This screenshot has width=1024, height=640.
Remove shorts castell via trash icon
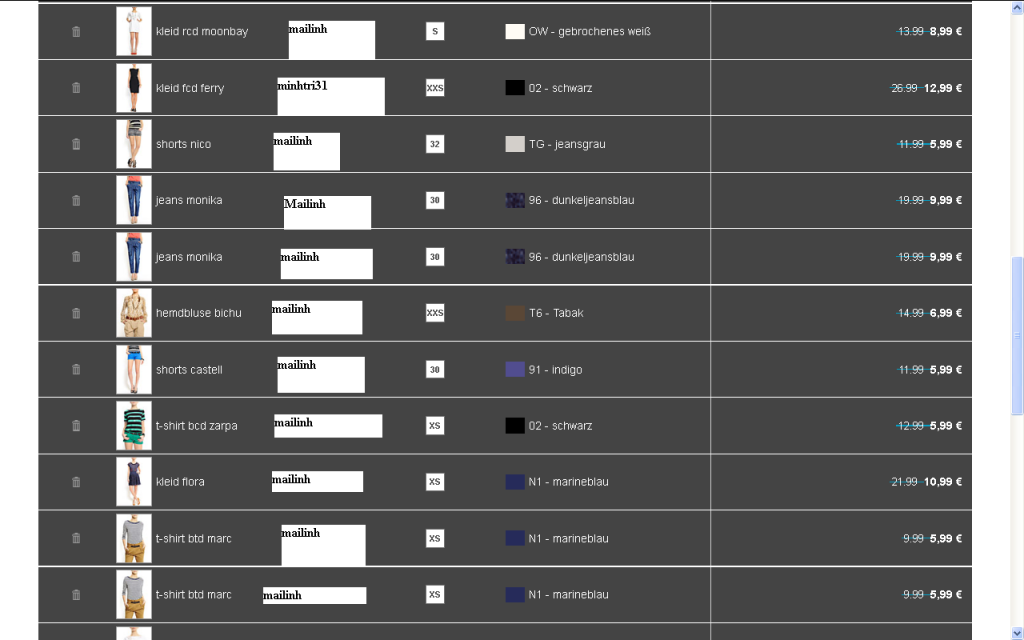click(x=76, y=369)
